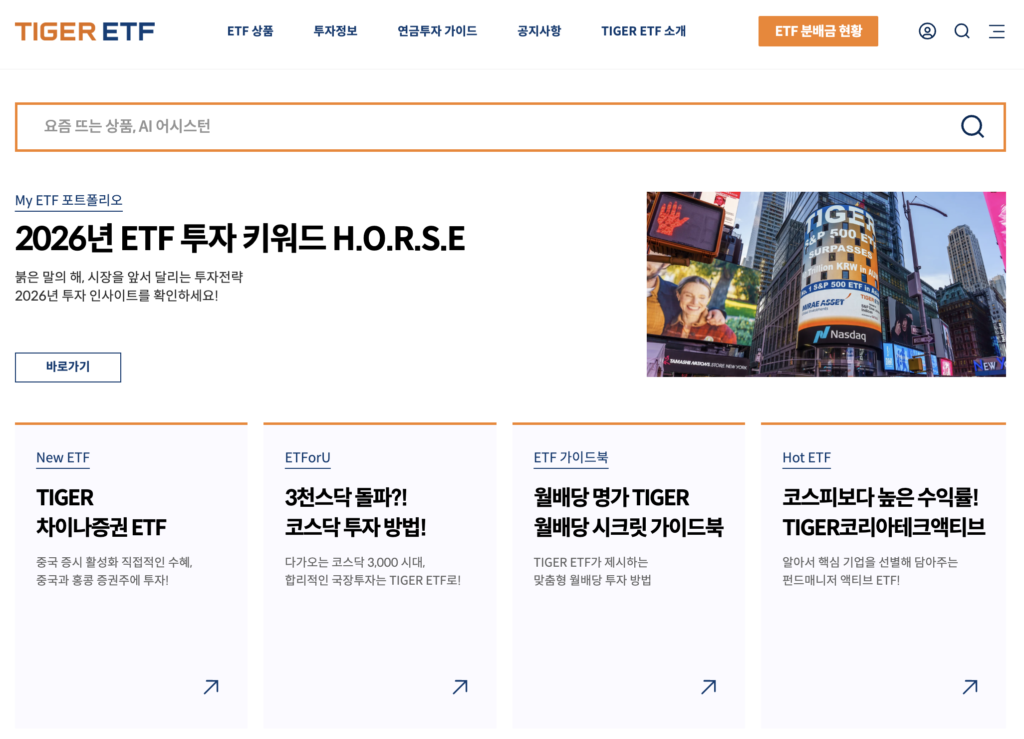Screen dimensions: 1024x739
Task: Click the header search magnifier icon
Action: pyautogui.click(x=962, y=31)
